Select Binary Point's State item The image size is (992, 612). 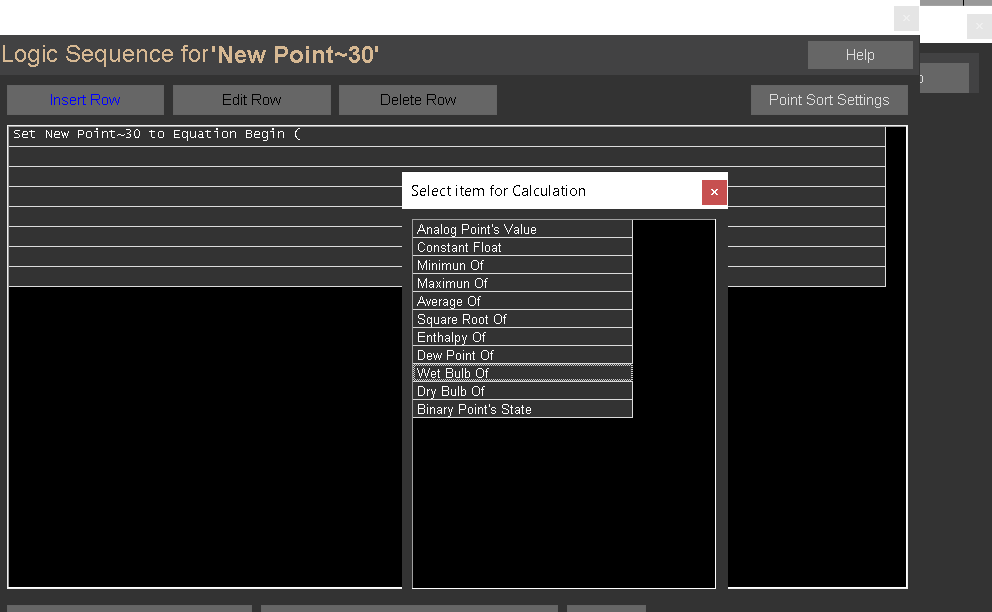522,409
